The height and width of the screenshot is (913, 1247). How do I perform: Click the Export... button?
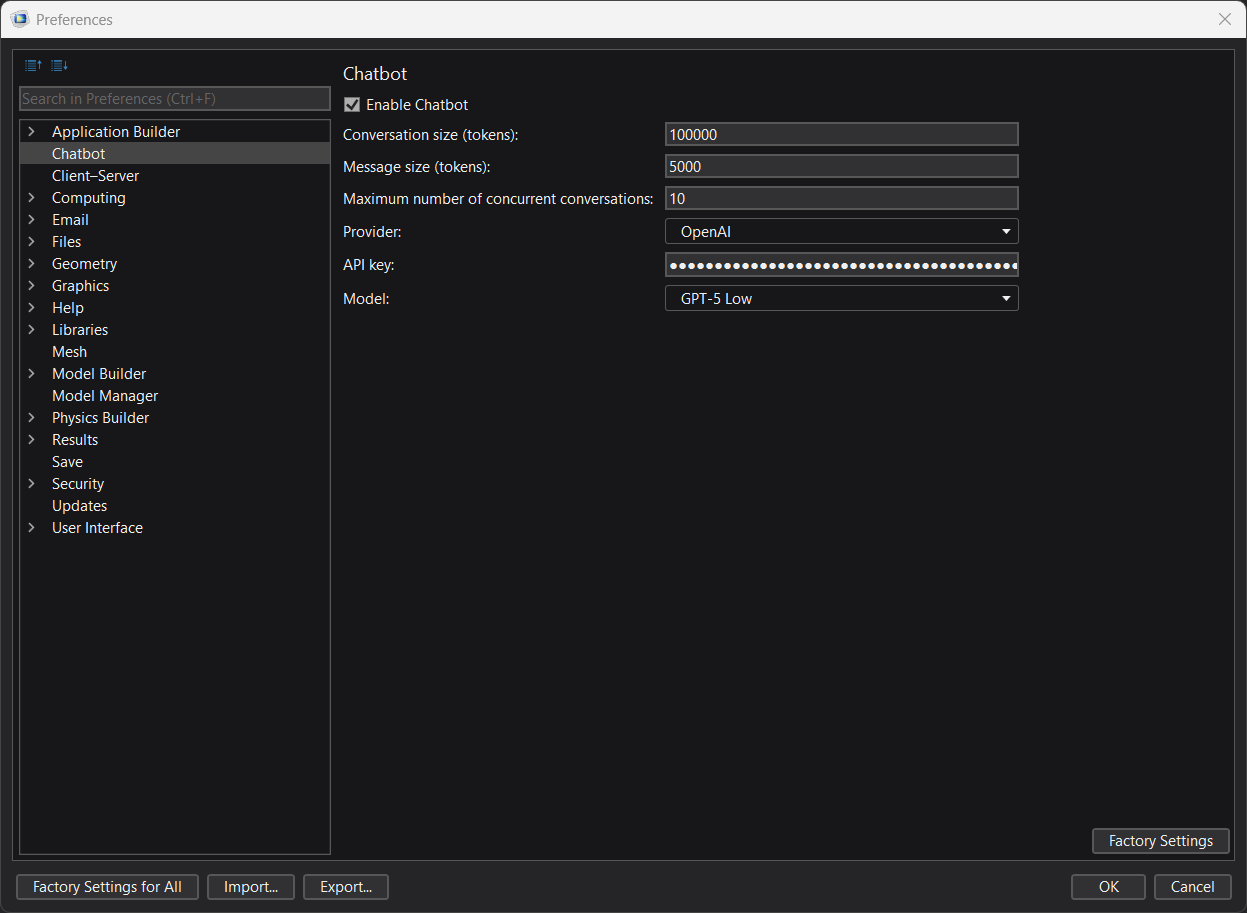(346, 887)
